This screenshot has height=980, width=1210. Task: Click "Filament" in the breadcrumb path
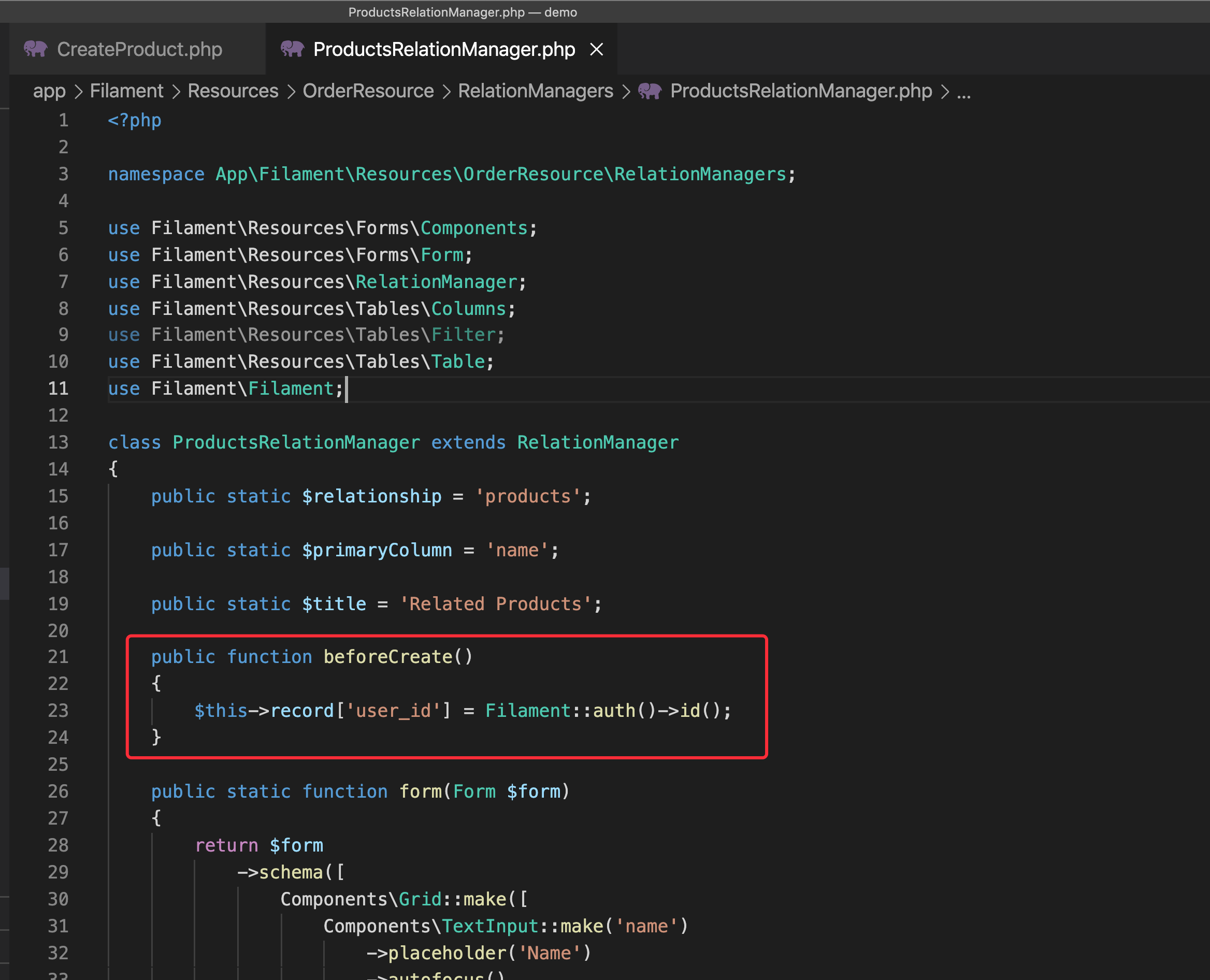[x=126, y=91]
